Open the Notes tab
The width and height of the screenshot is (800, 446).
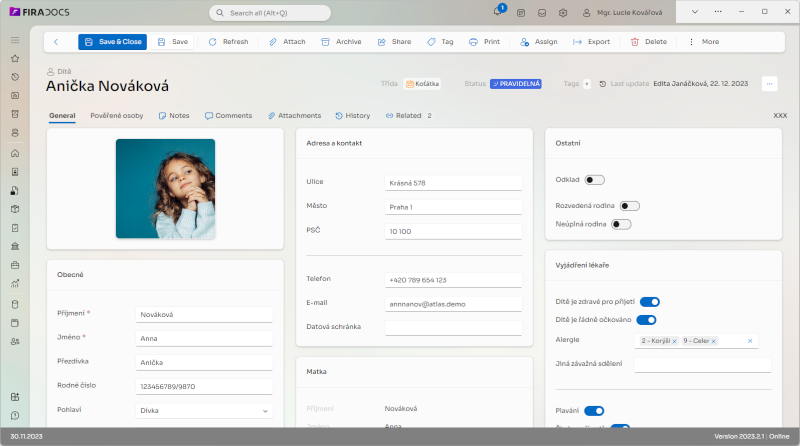pos(174,116)
